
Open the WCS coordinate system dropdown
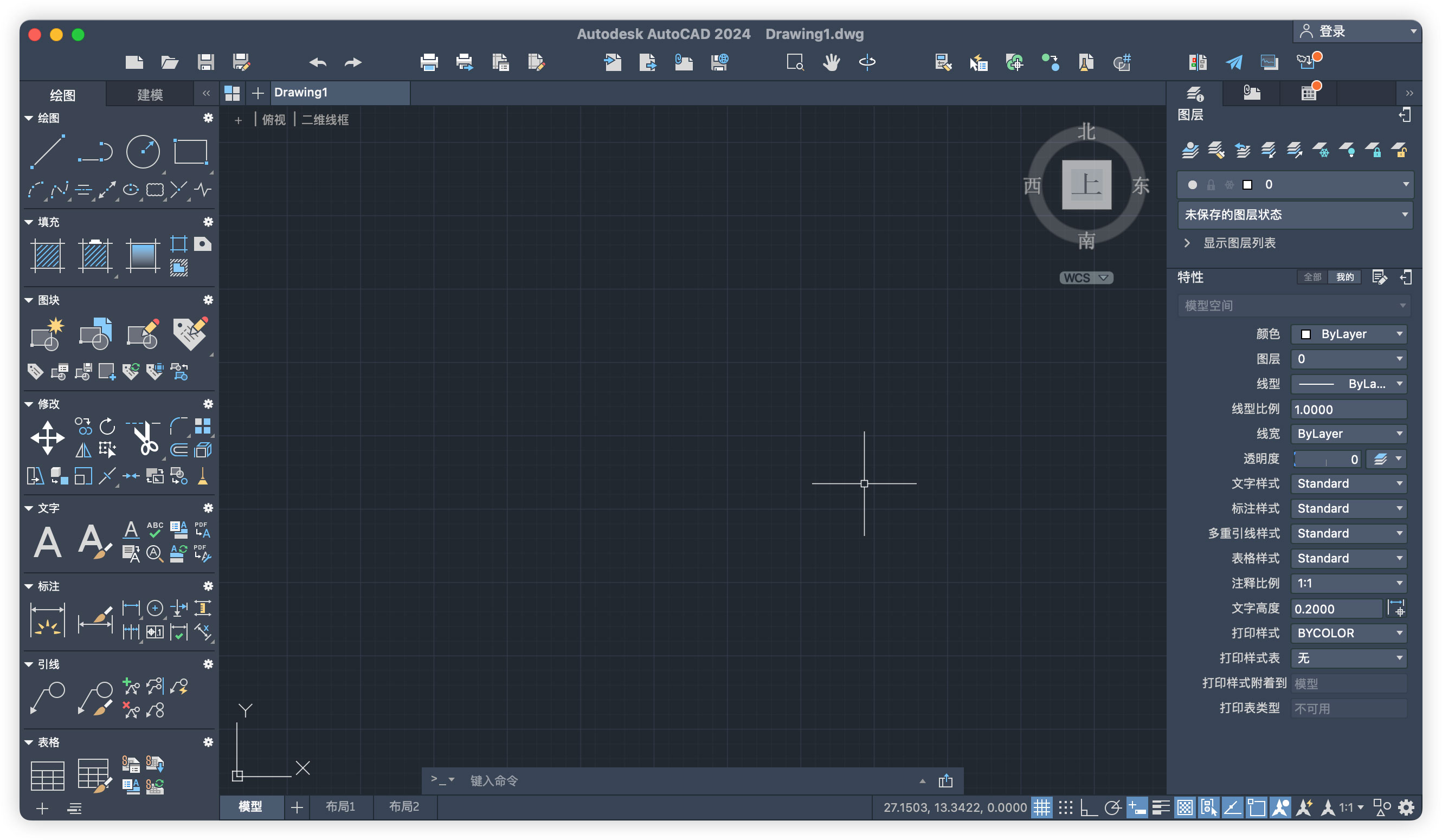pos(1086,277)
